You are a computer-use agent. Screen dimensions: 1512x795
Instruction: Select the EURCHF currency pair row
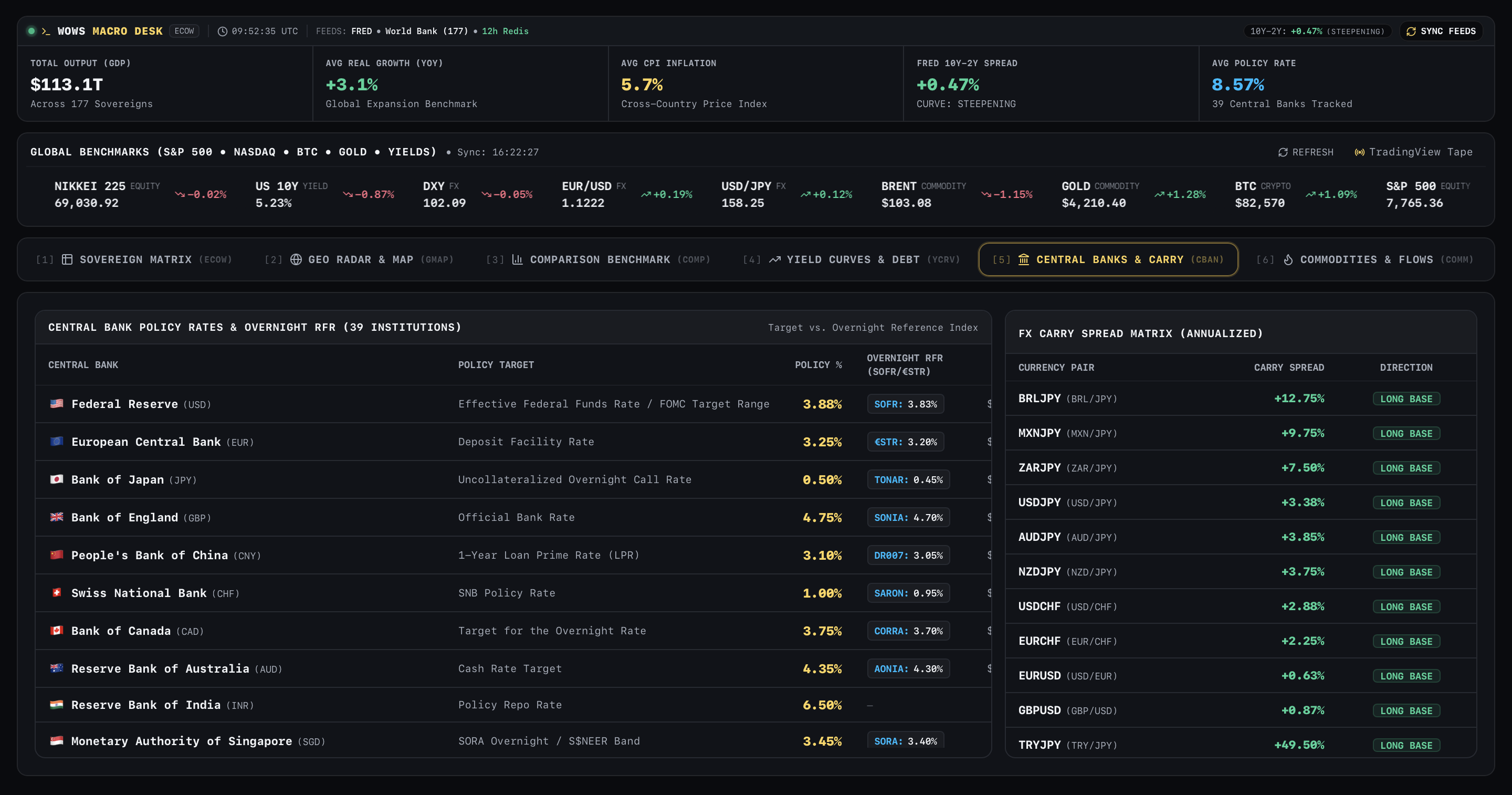[x=1241, y=641]
